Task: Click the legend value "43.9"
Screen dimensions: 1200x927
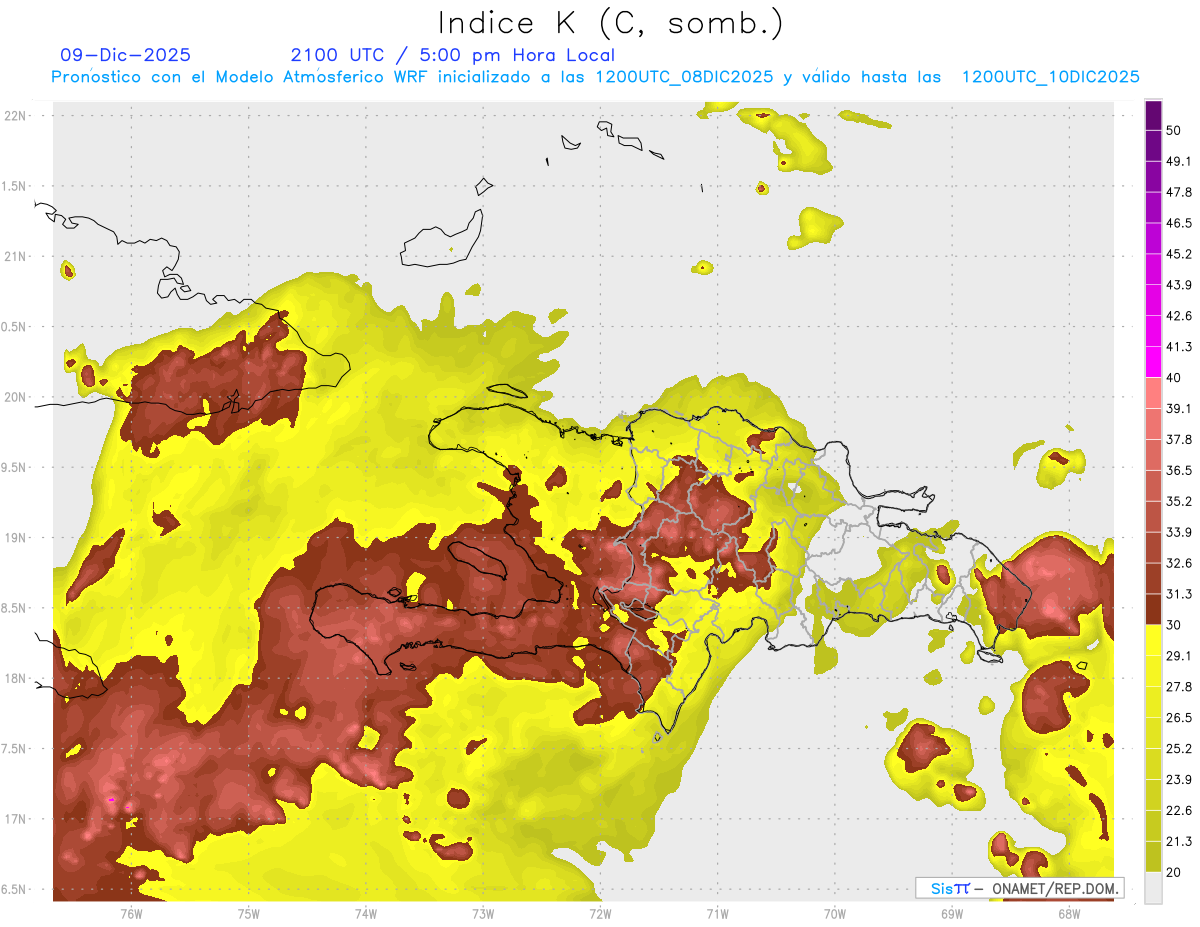Action: (1179, 285)
